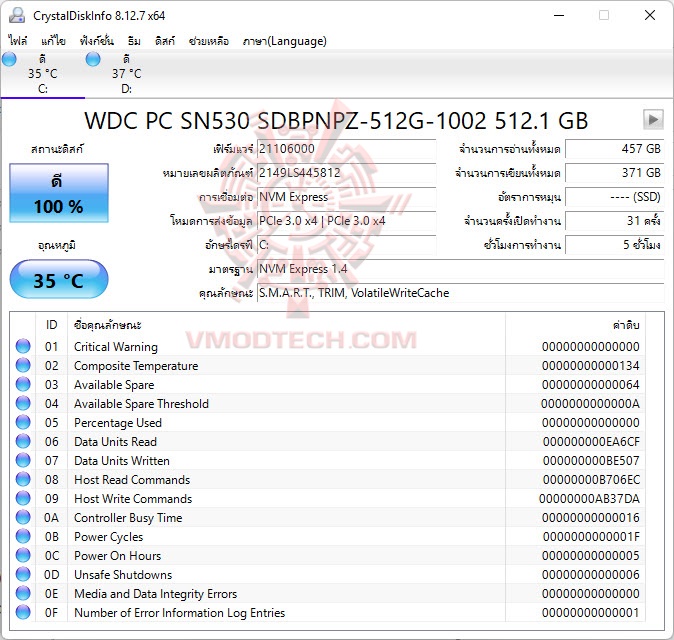Minimize the CrystalDiskInfo window

[559, 15]
